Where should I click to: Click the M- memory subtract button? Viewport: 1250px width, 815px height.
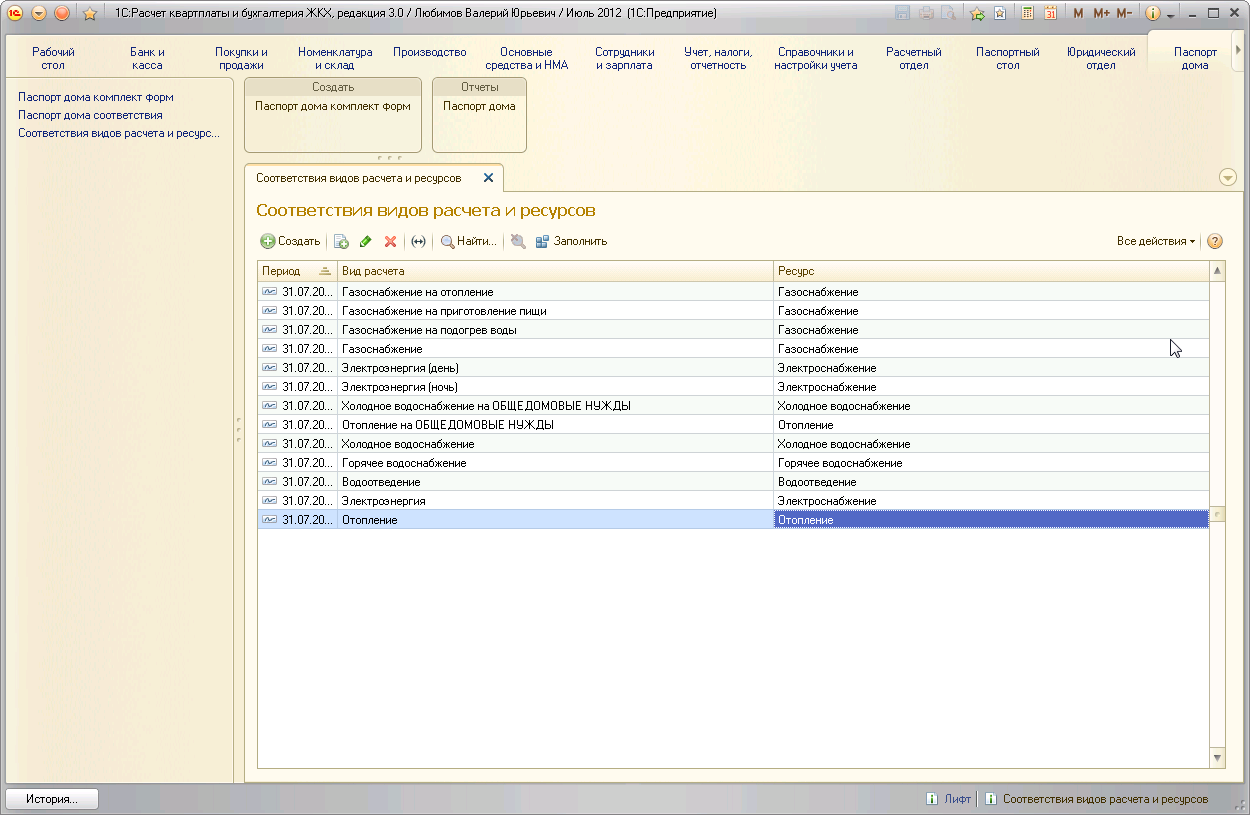pos(1124,13)
